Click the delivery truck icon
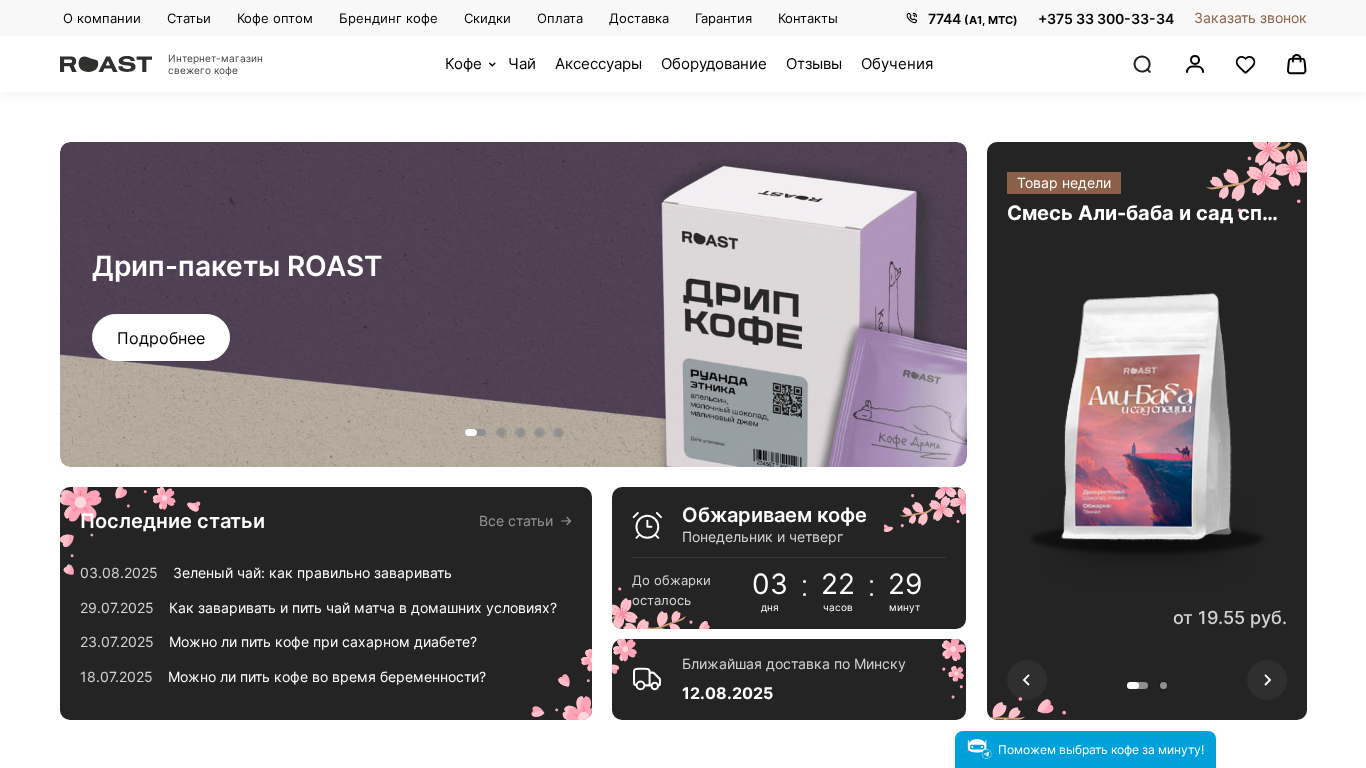 pos(647,679)
